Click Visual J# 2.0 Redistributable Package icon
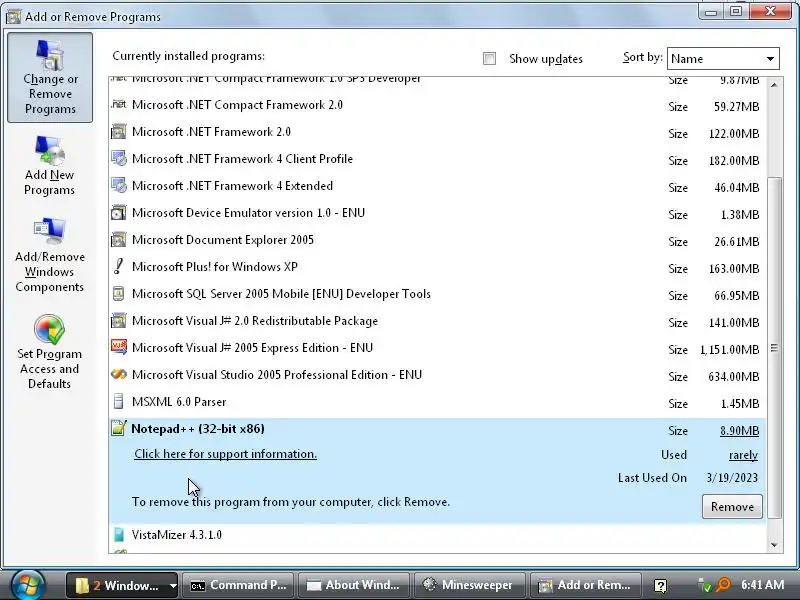800x600 pixels. 118,321
